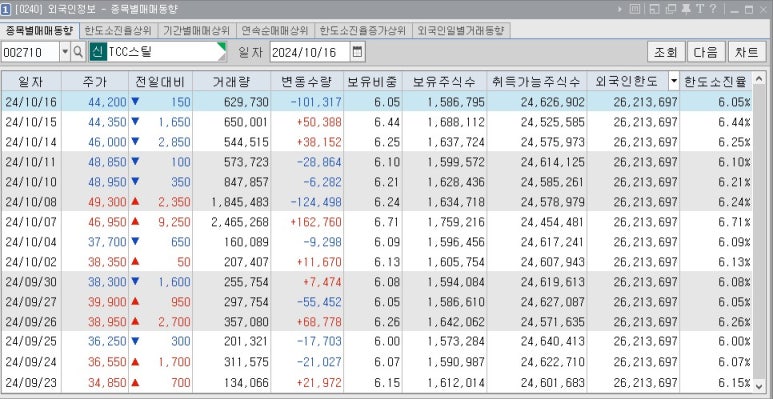Click the 일자 label beside date field
The height and width of the screenshot is (399, 773).
pyautogui.click(x=250, y=52)
